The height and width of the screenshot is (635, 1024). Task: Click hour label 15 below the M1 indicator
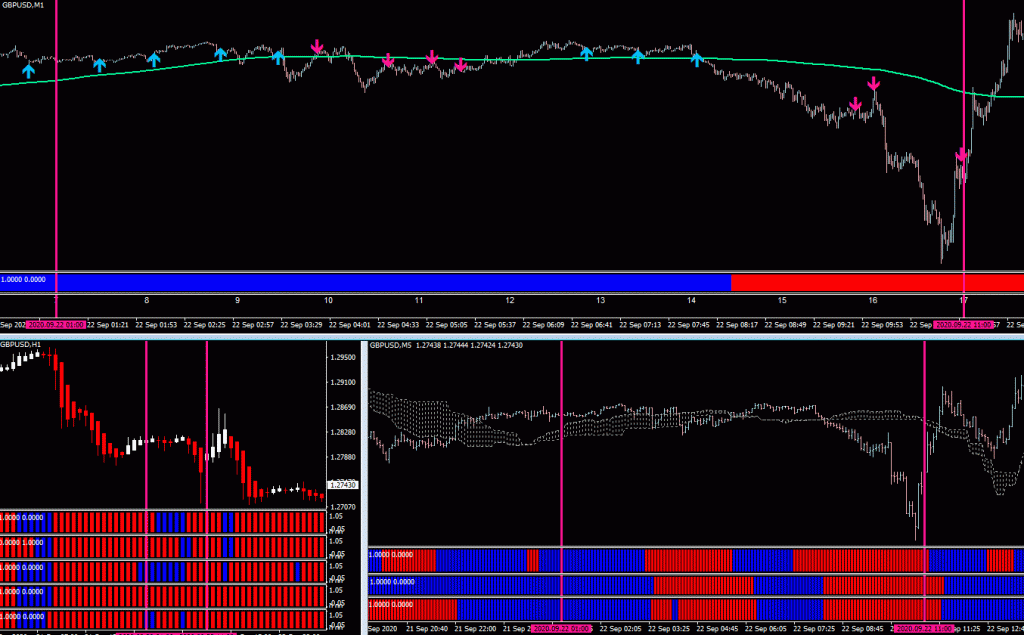tap(782, 301)
